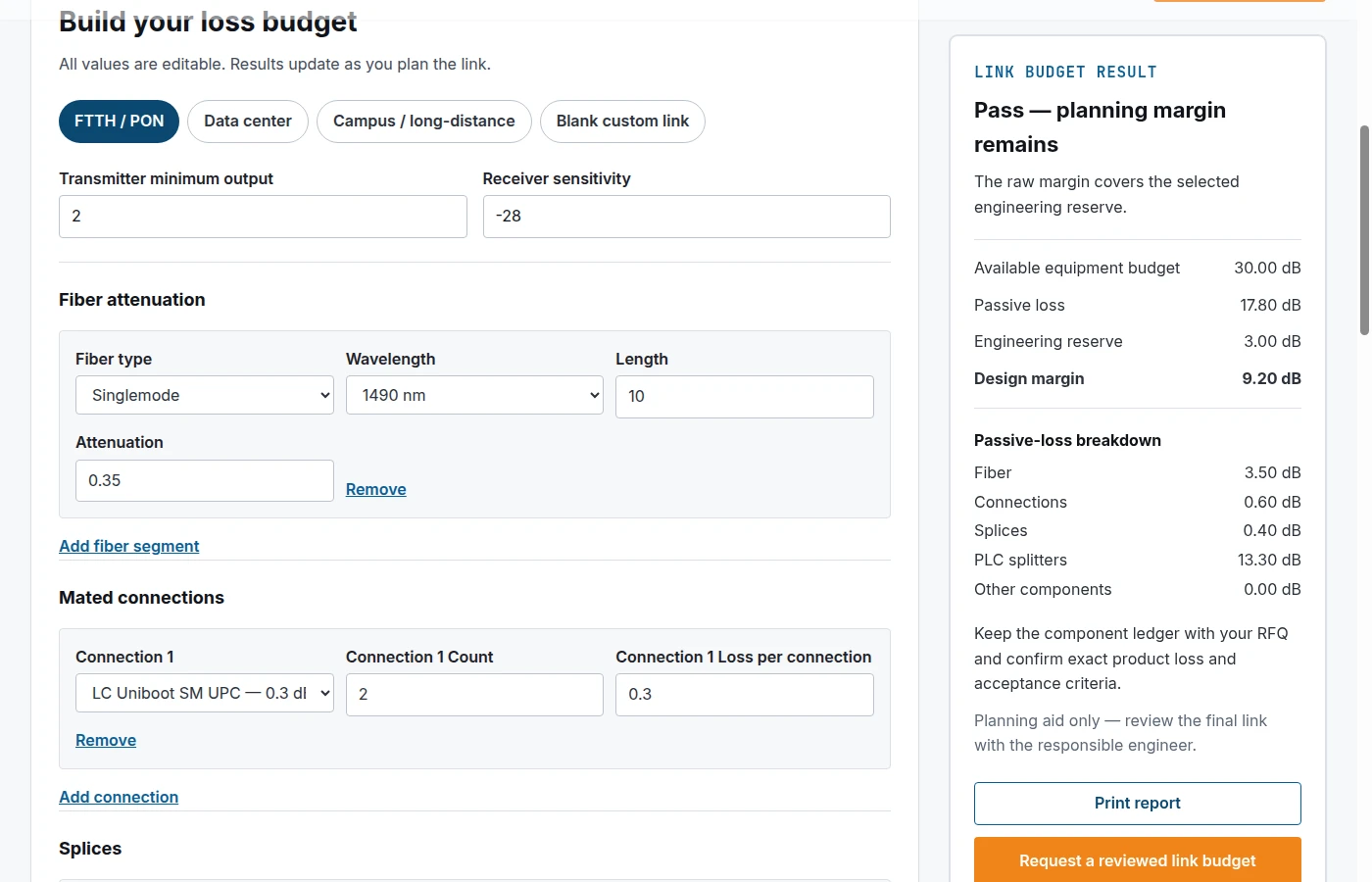Click the Print report button
The image size is (1372, 882).
point(1138,804)
